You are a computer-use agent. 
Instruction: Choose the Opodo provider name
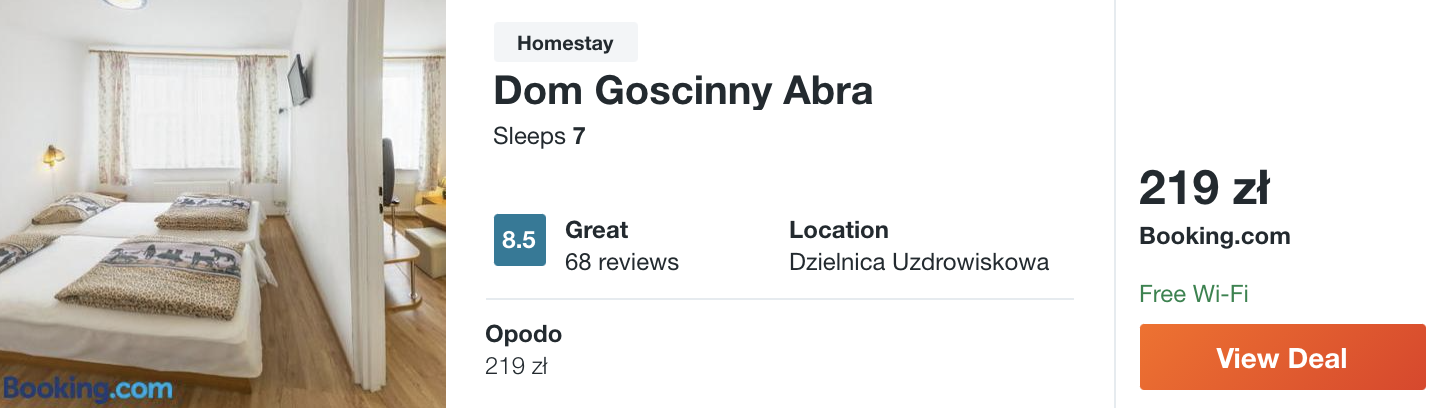[x=523, y=334]
